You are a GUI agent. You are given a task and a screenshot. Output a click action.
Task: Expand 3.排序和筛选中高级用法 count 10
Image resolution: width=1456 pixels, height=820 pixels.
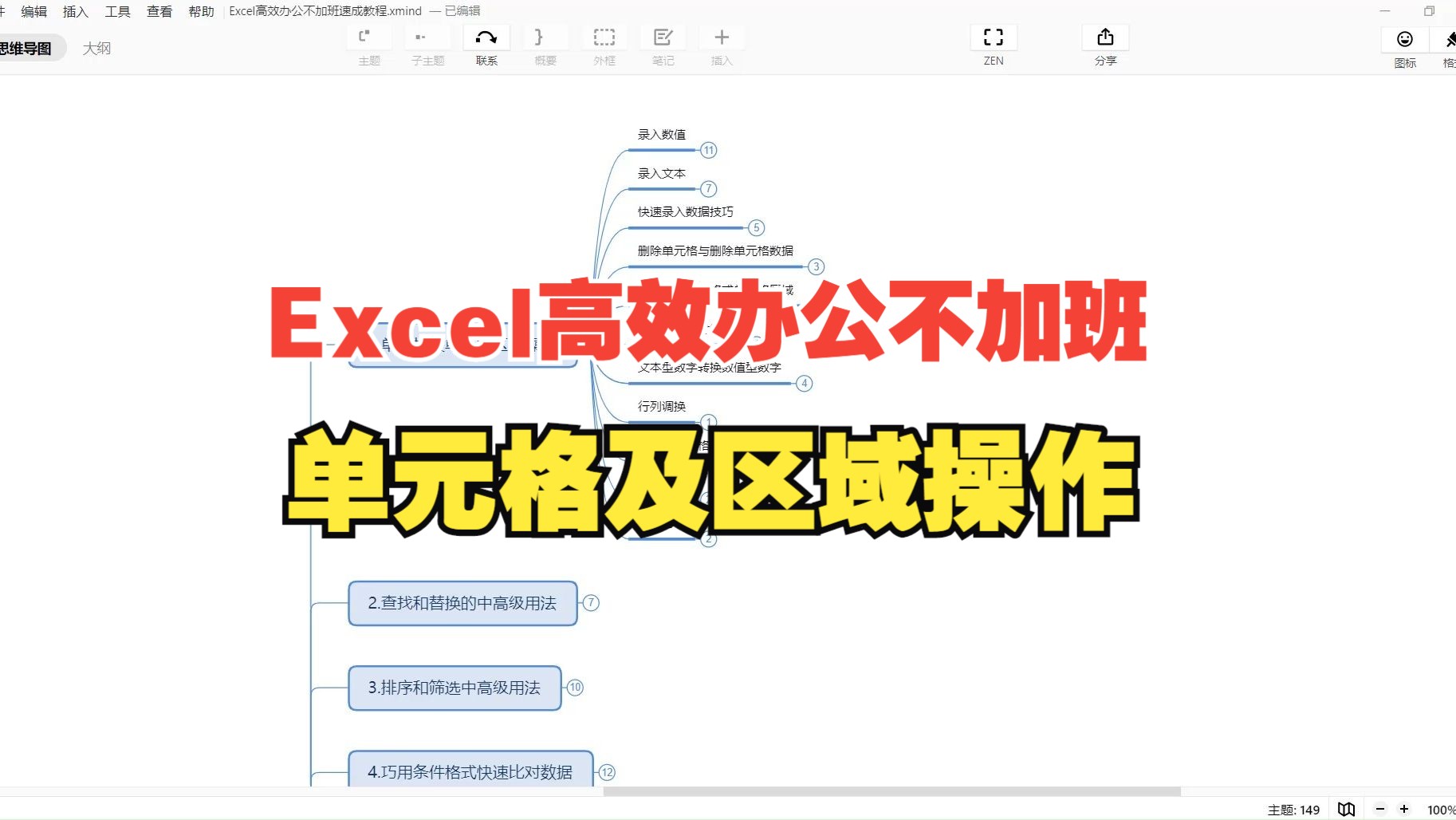[575, 688]
